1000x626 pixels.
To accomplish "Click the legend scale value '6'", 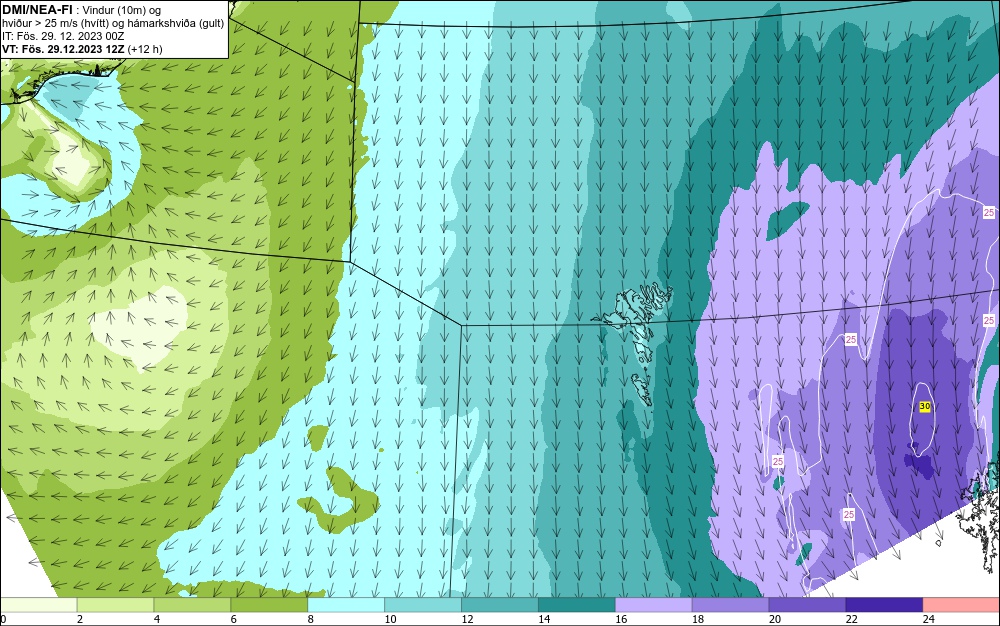I will click(x=233, y=619).
